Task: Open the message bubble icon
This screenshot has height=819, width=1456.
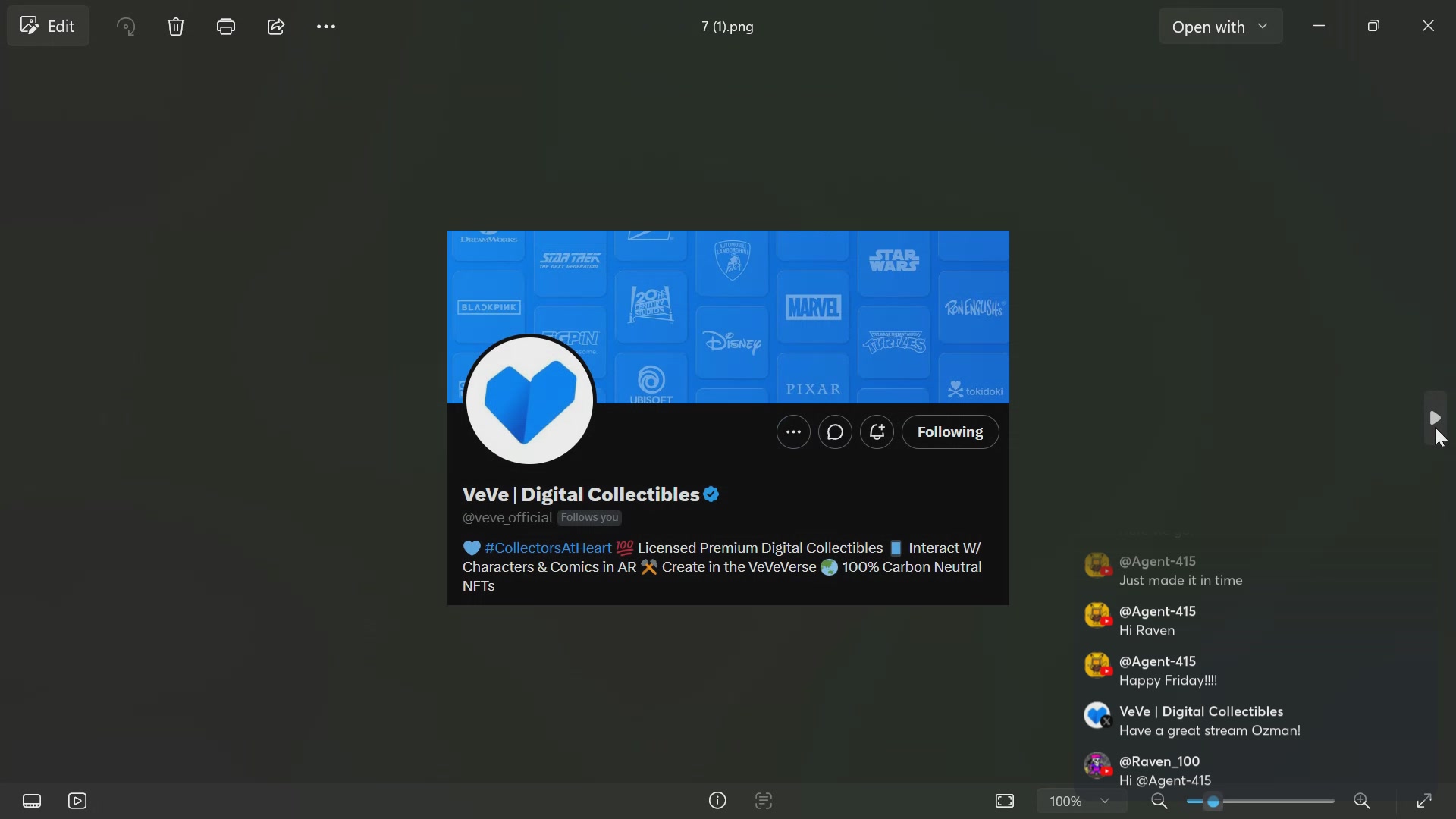Action: [x=836, y=432]
